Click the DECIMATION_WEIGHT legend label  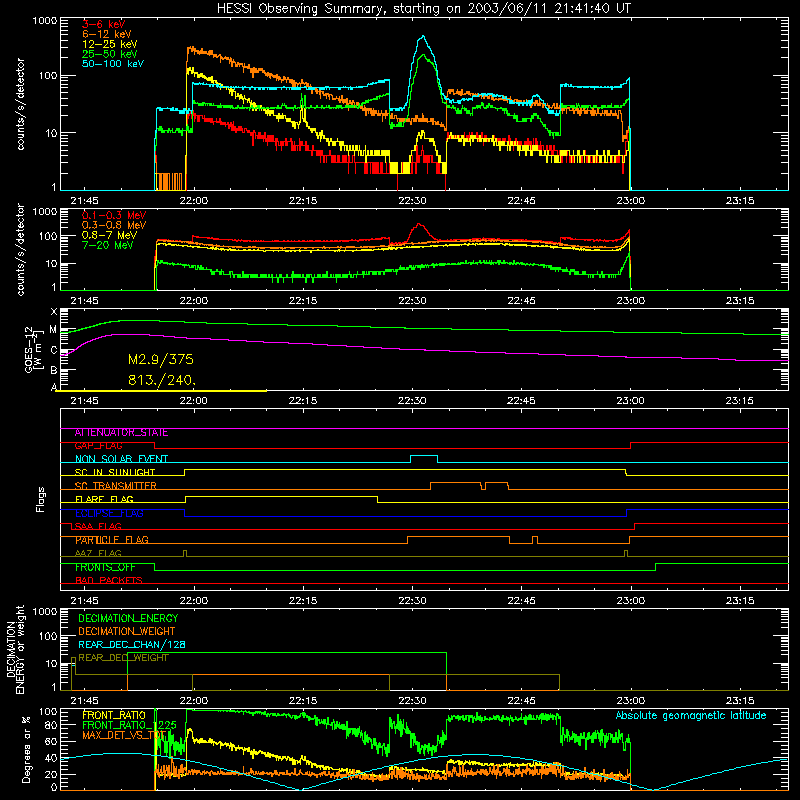coord(127,631)
